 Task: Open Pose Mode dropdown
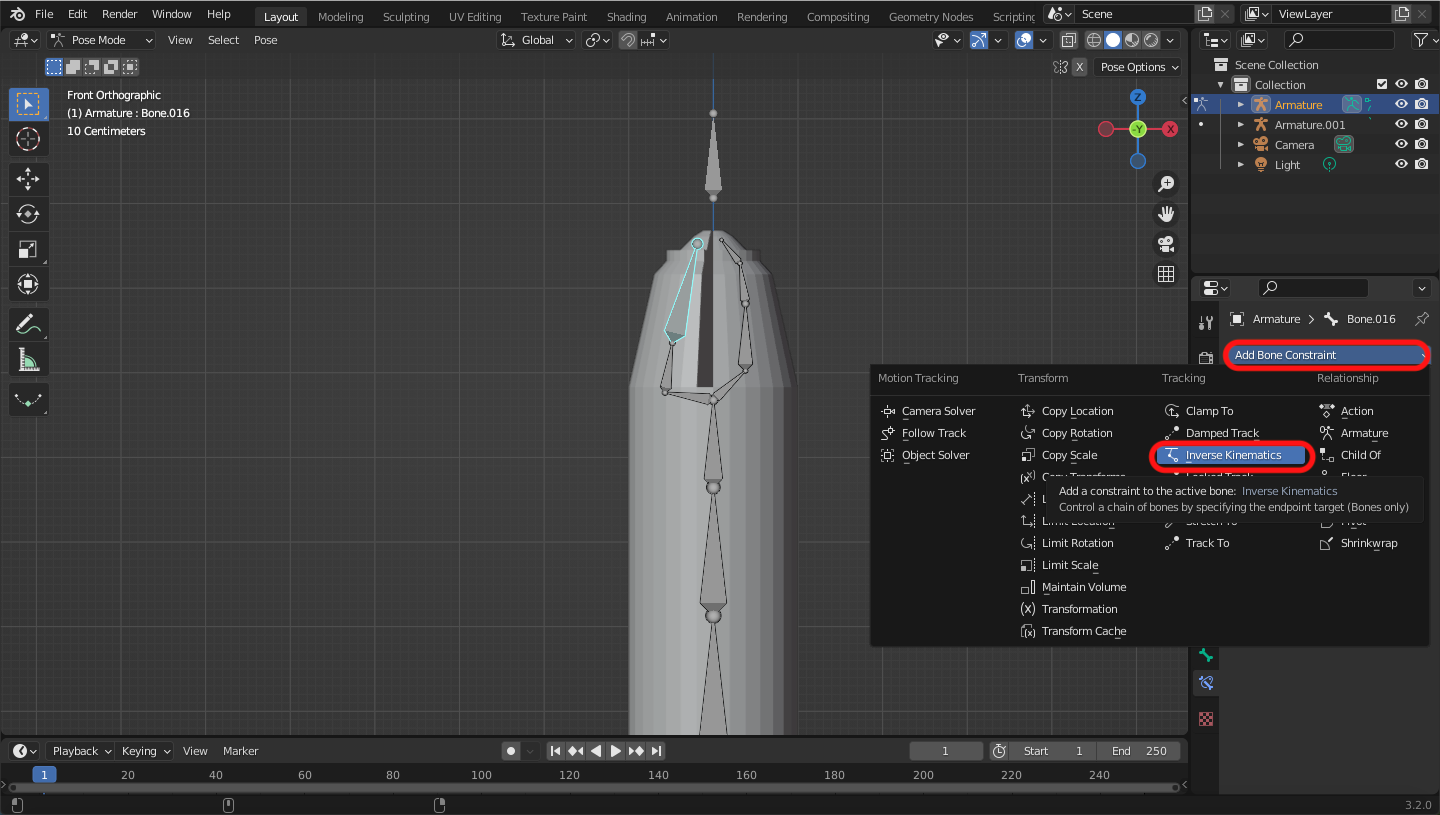[x=101, y=40]
